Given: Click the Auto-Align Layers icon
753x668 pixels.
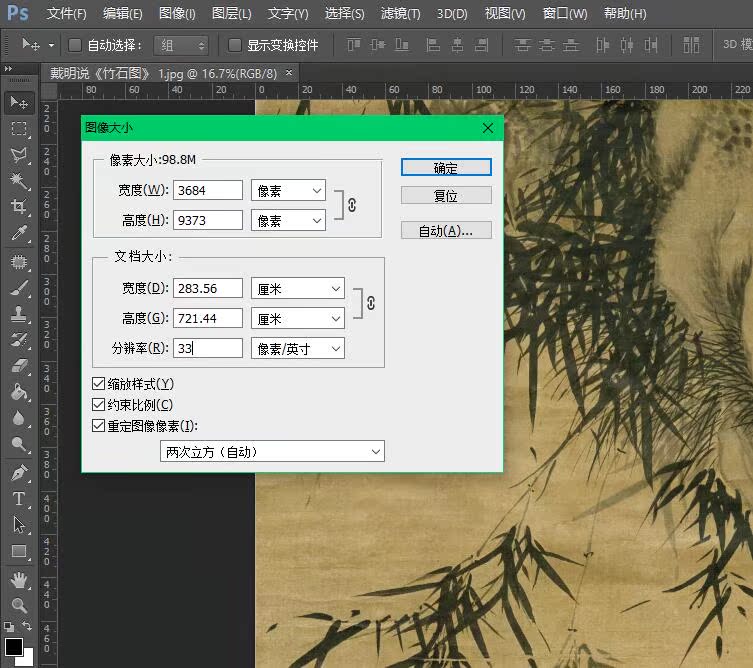Looking at the screenshot, I should [691, 45].
